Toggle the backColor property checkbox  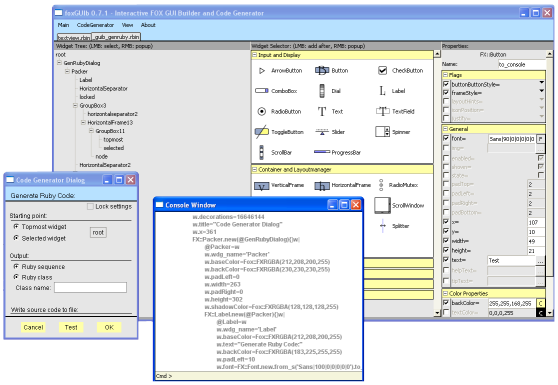(446, 303)
